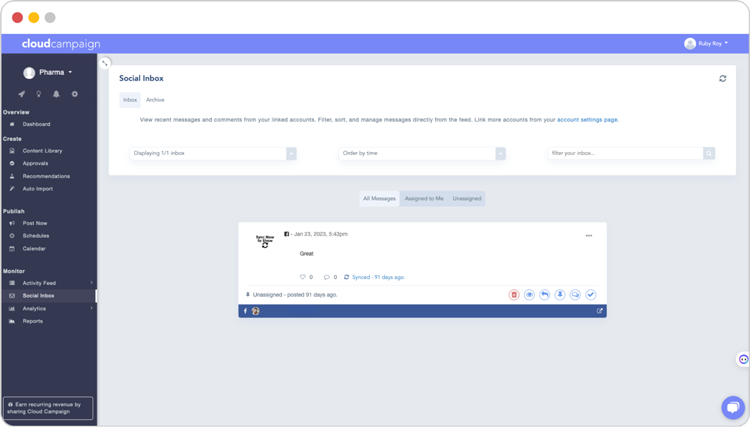The image size is (750, 427).
Task: Click the 'filter your inbox' search field
Action: 624,154
